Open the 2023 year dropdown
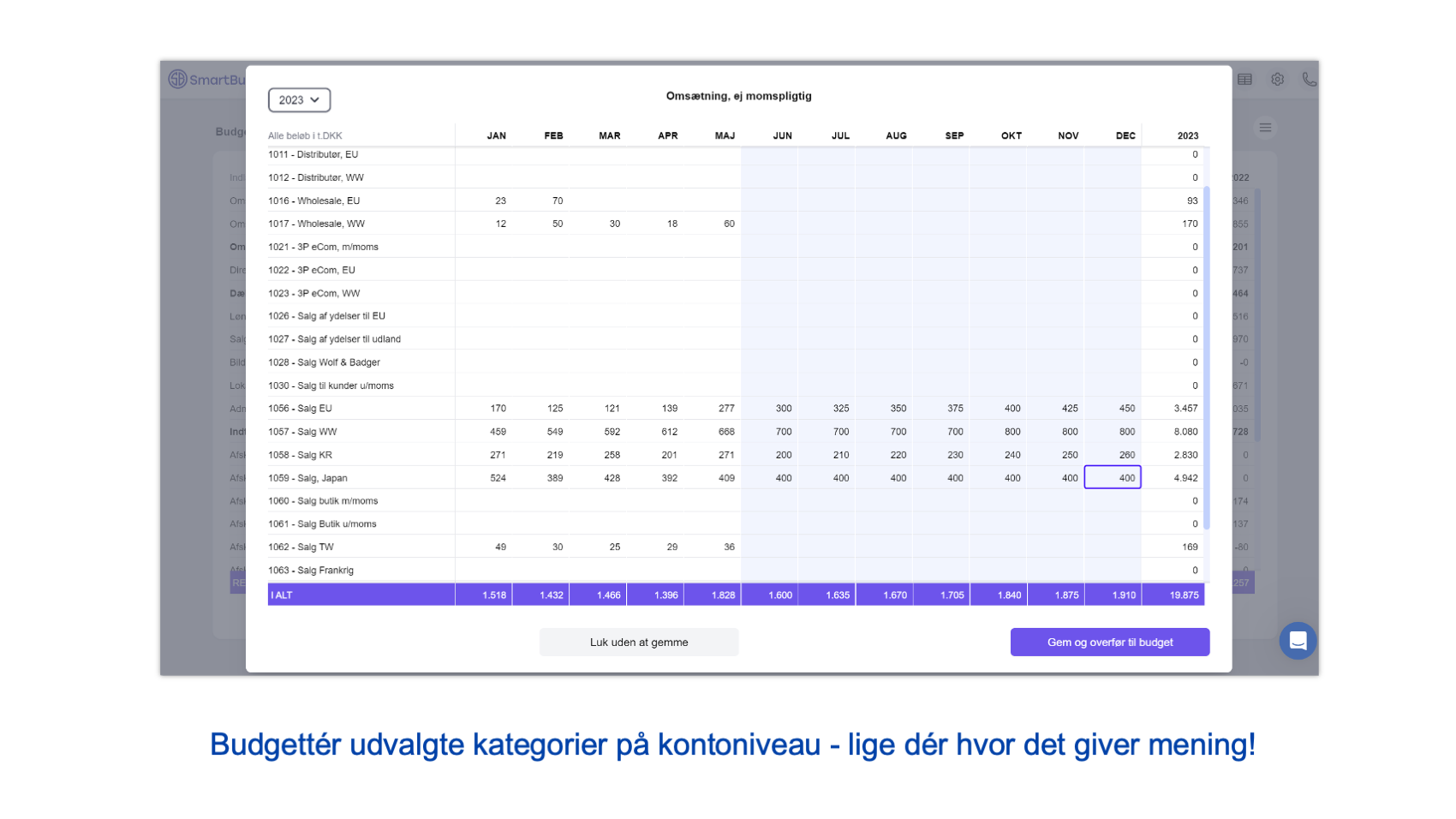The image size is (1456, 819). [299, 99]
